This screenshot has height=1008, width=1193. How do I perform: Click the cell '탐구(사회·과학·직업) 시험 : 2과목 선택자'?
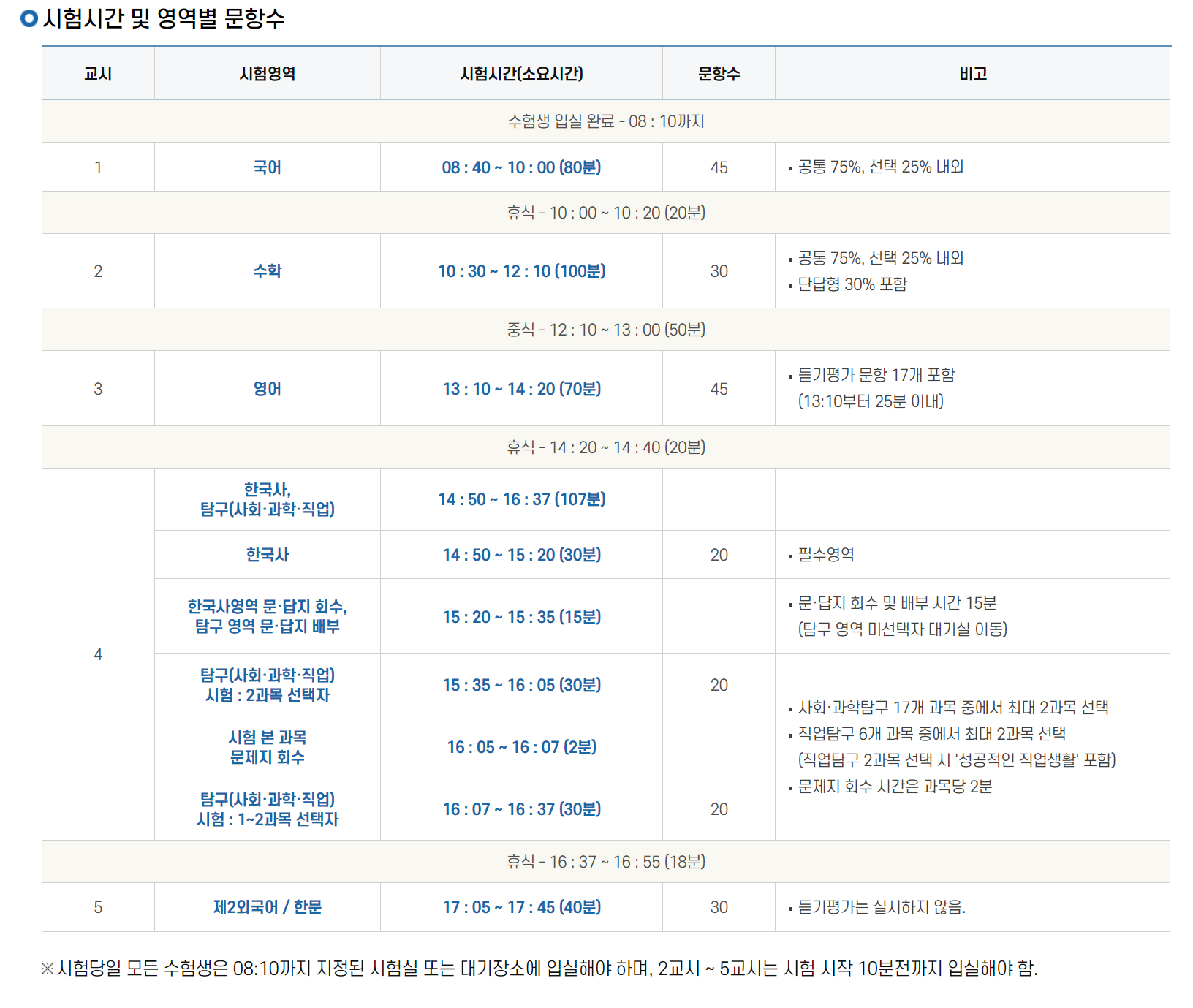point(268,685)
